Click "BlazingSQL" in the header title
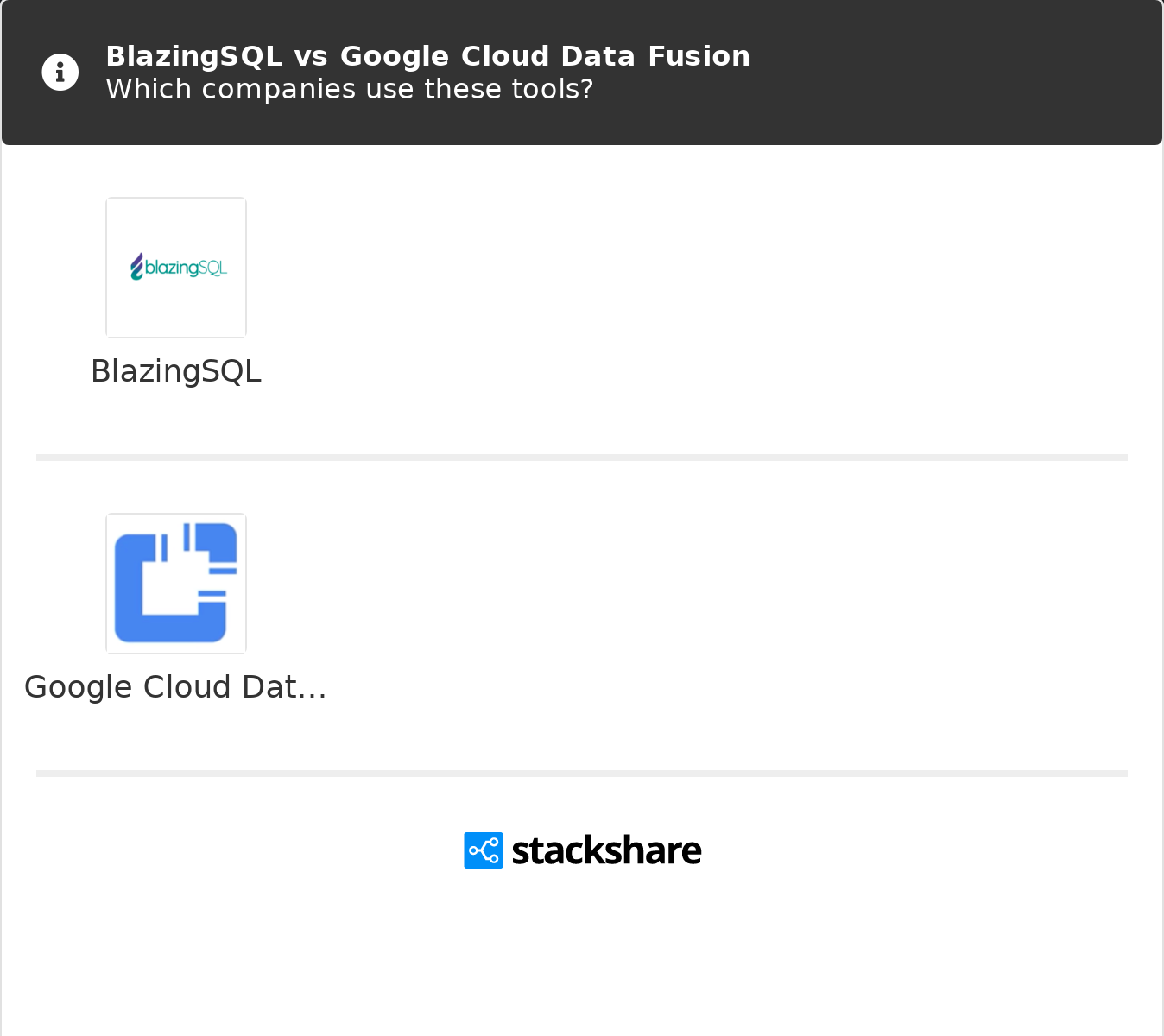The image size is (1164, 1036). click(x=194, y=56)
